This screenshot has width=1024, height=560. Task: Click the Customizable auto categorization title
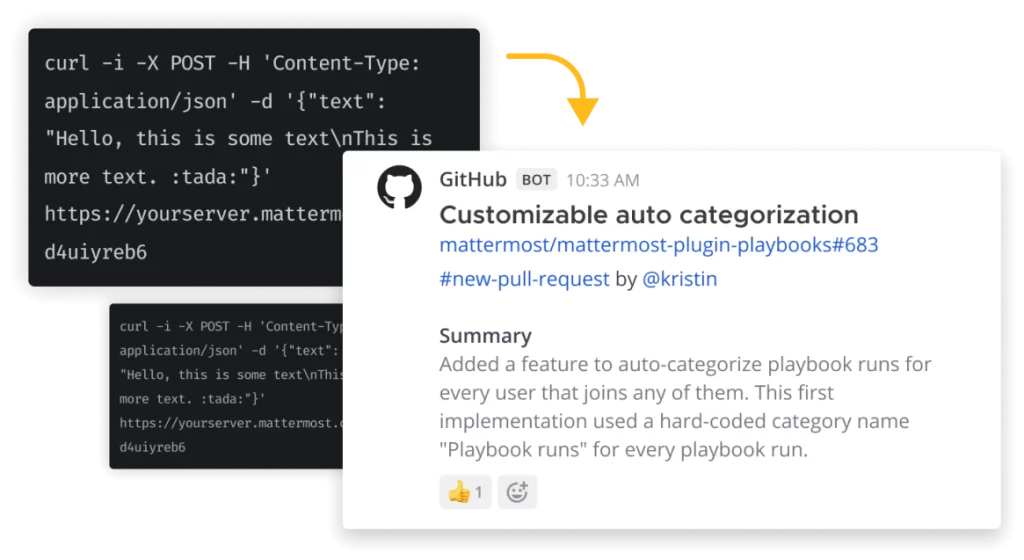(x=648, y=215)
